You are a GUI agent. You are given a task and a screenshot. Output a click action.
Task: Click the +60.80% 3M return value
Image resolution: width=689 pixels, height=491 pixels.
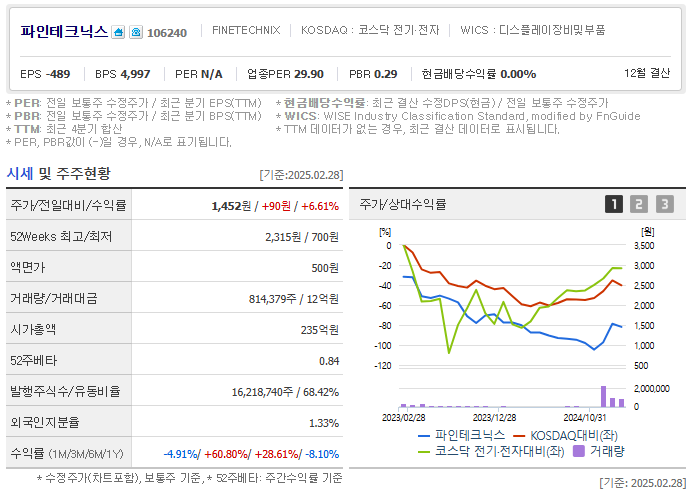point(226,454)
